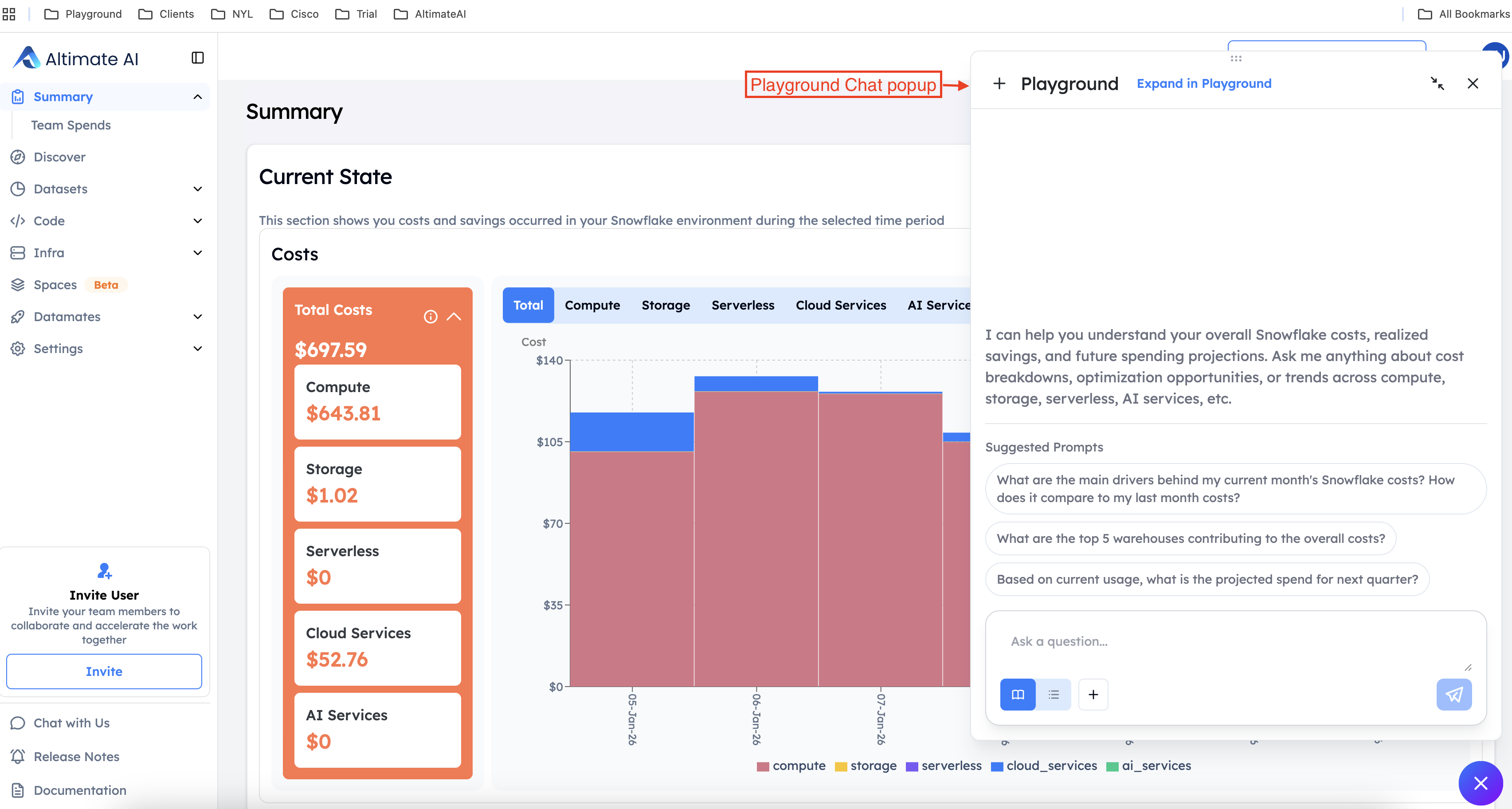Open Expand in Playground link
1512x809 pixels.
coord(1203,83)
